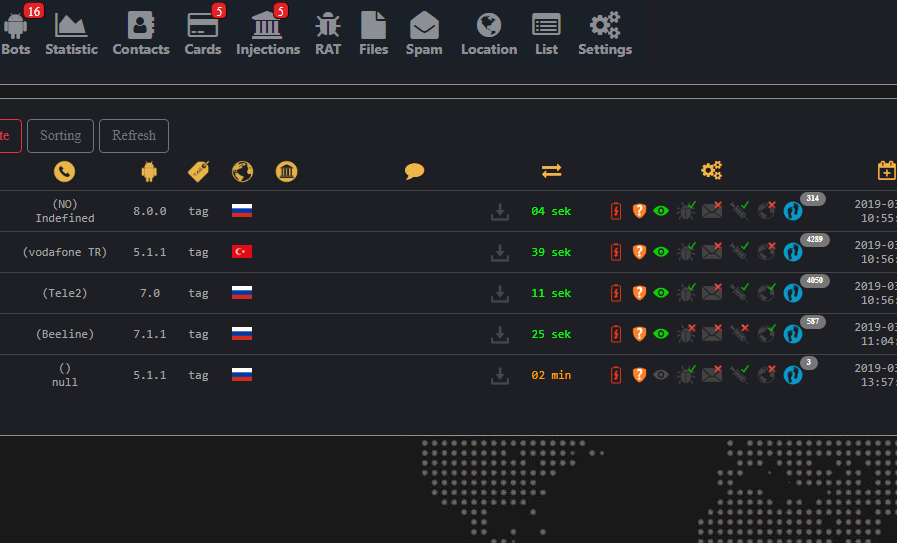
Task: Open the Files section
Action: pyautogui.click(x=374, y=33)
